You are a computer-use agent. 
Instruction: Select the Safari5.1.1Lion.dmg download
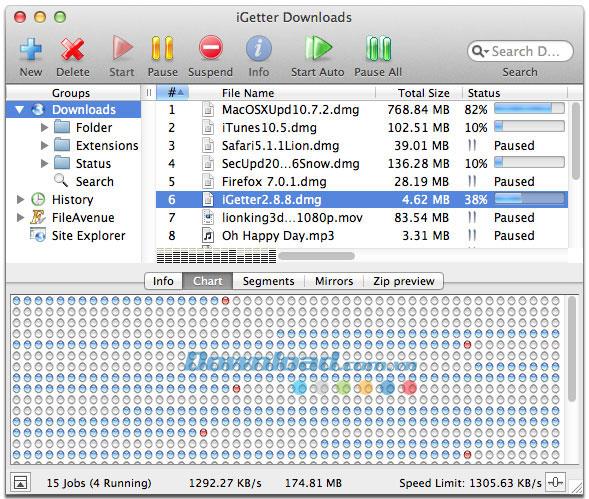pyautogui.click(x=362, y=145)
